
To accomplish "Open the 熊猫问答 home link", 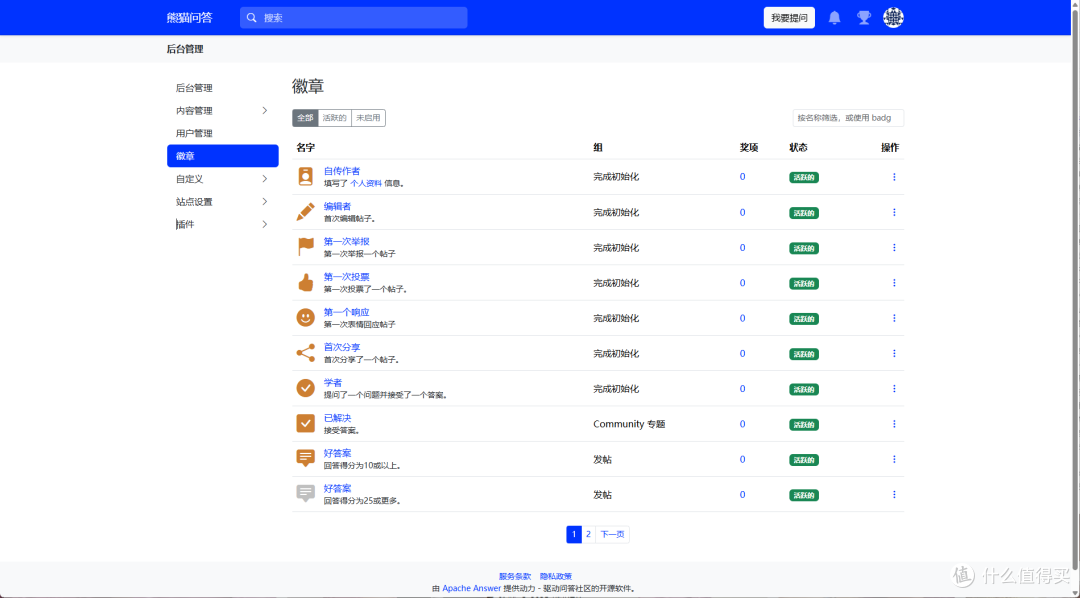I will 189,18.
